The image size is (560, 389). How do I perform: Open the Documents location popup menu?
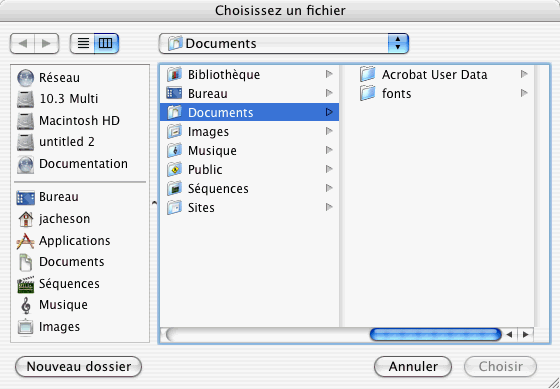click(x=284, y=44)
